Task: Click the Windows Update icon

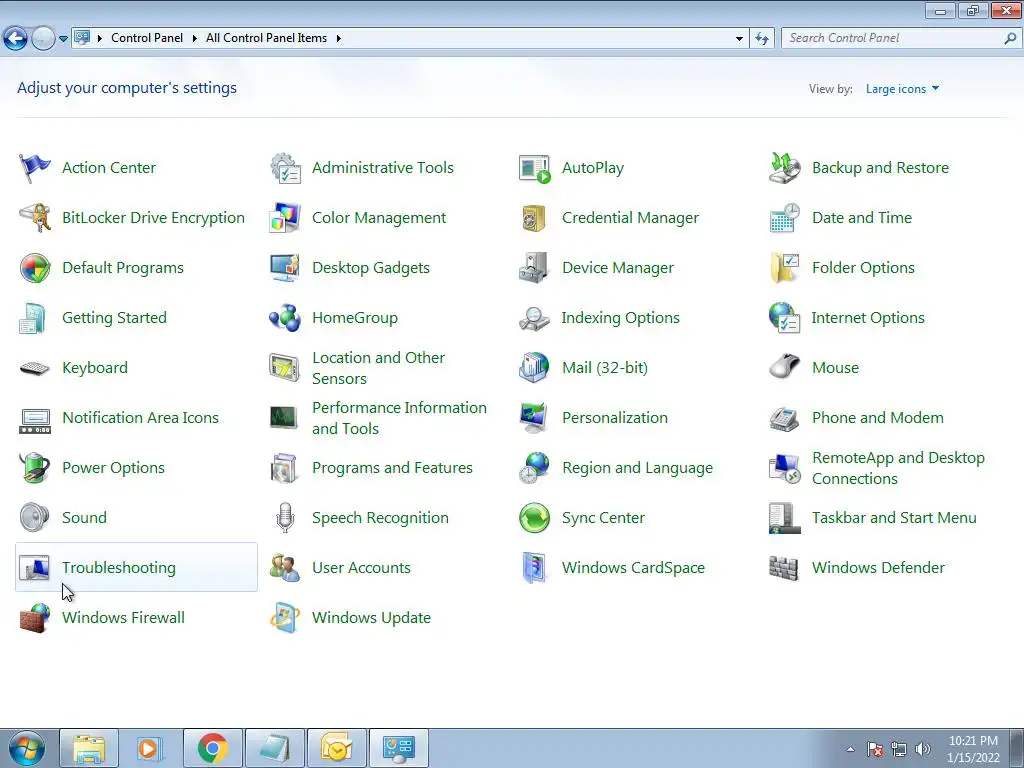Action: (285, 618)
